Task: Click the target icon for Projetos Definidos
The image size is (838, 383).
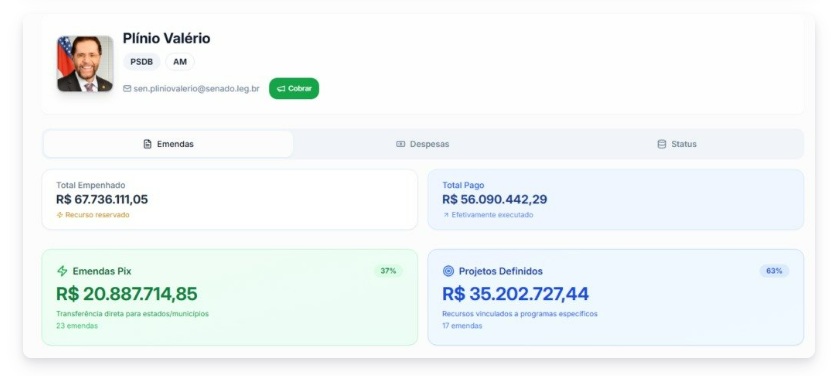Action: coord(448,271)
